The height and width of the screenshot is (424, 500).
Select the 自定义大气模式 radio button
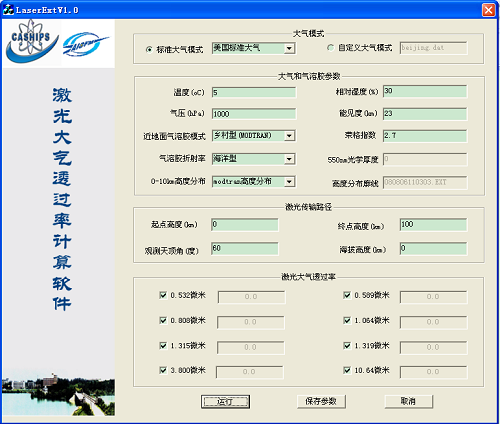(330, 48)
